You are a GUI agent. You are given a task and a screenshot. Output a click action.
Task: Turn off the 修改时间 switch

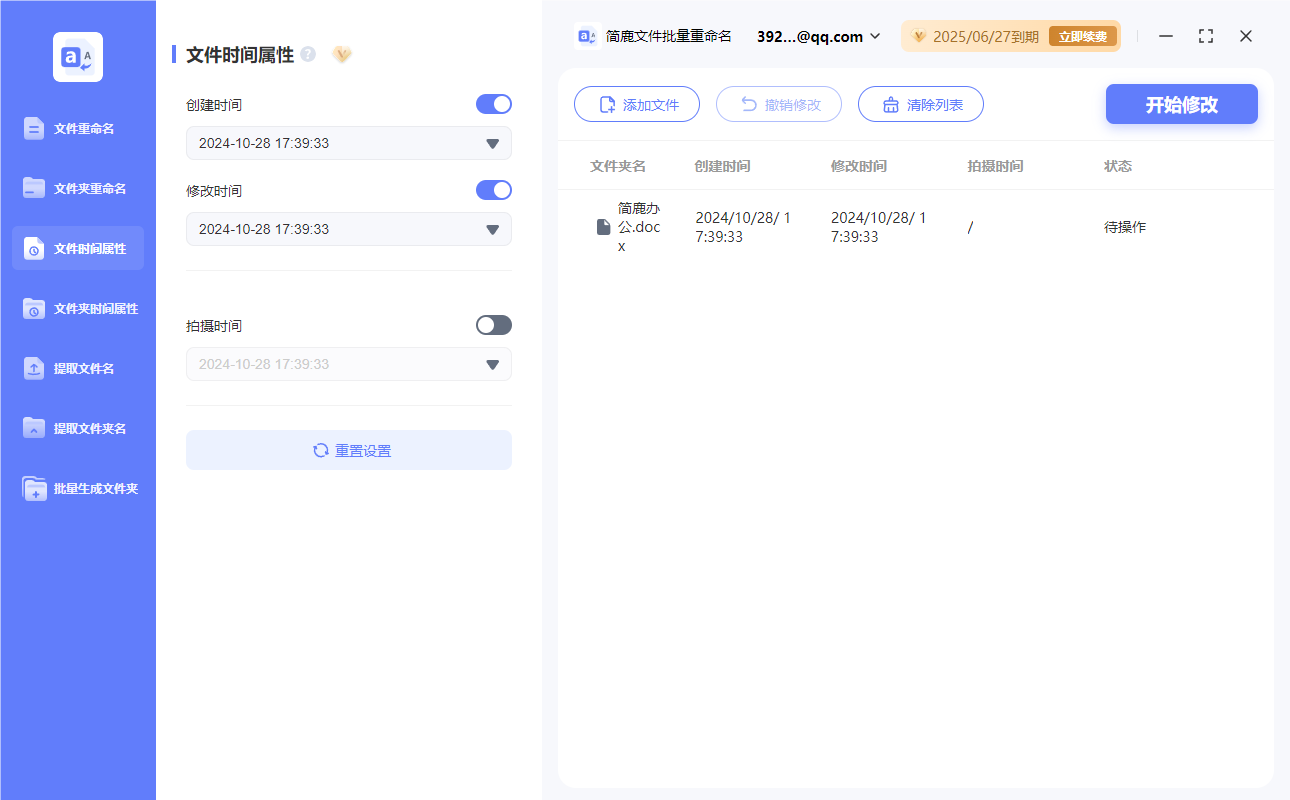pos(493,190)
